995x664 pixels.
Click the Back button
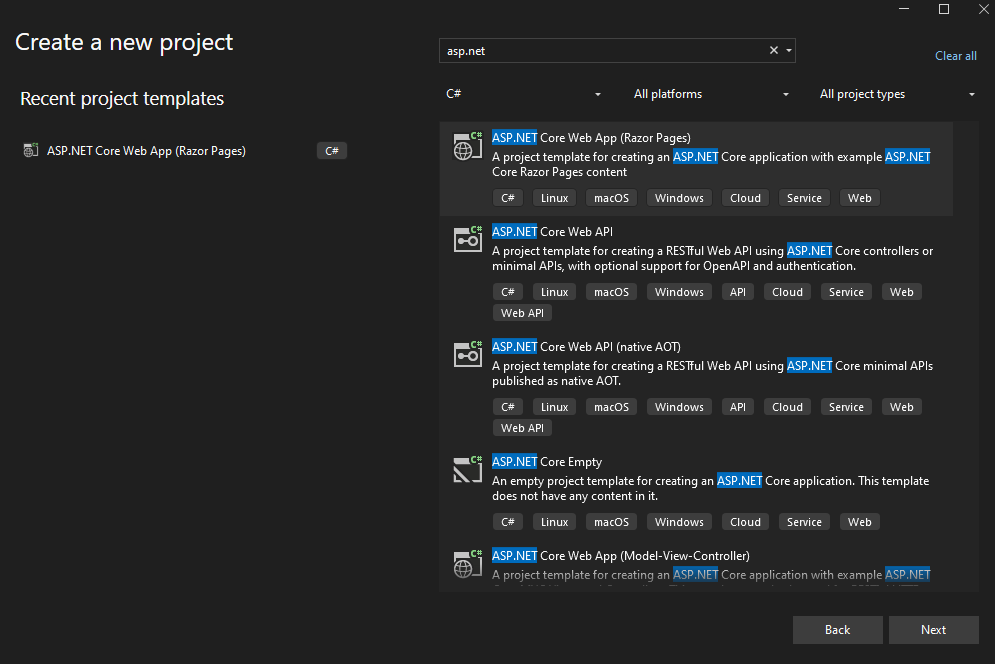pyautogui.click(x=838, y=630)
